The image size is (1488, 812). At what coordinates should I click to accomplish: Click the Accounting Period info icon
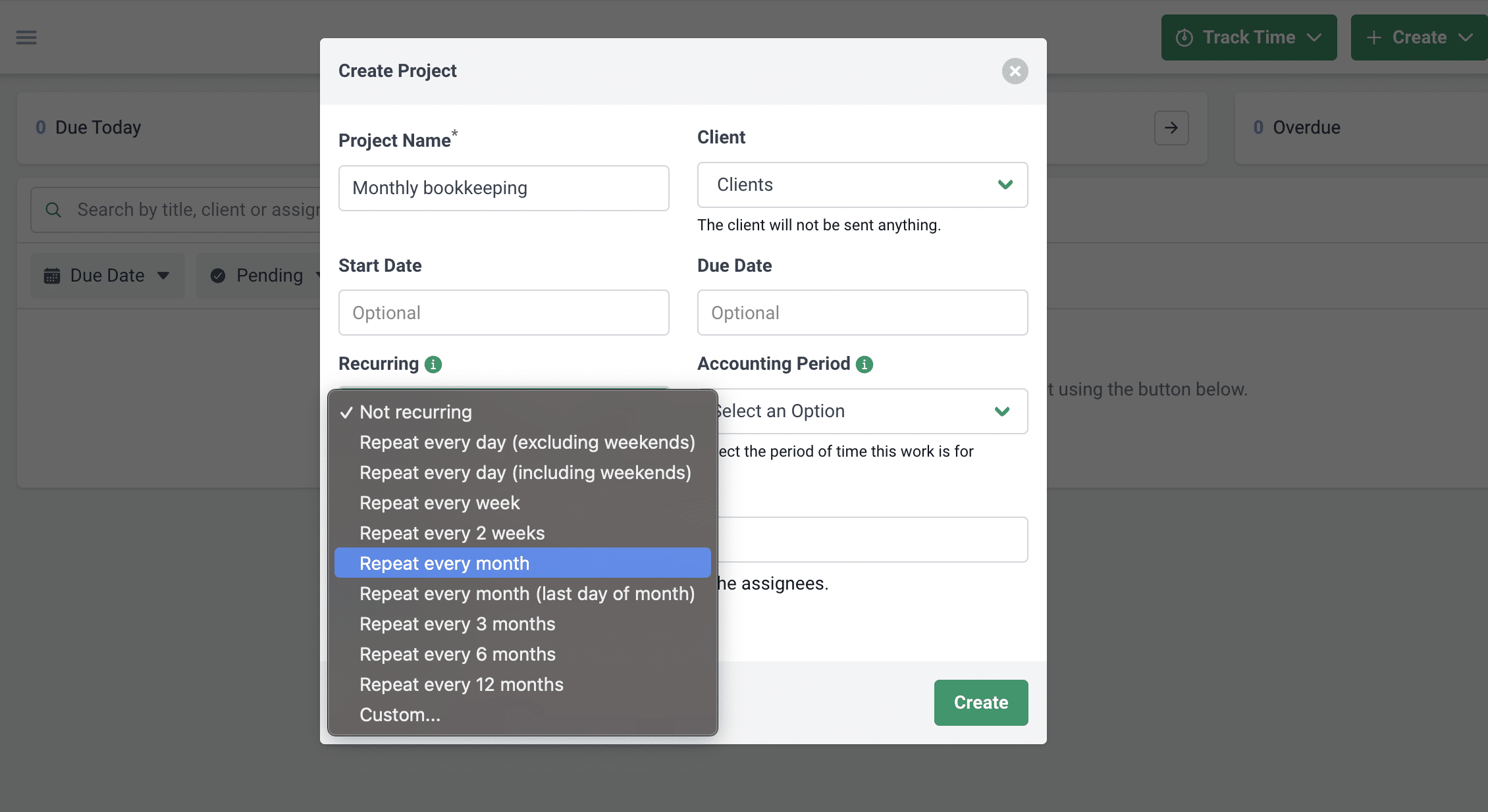click(864, 364)
